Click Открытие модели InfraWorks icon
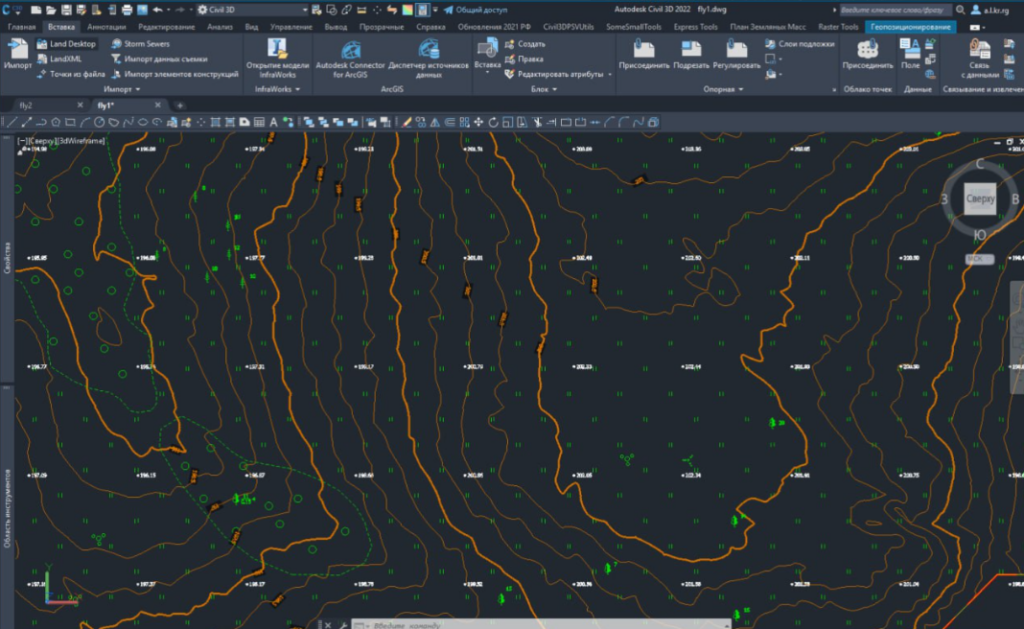 coord(278,58)
